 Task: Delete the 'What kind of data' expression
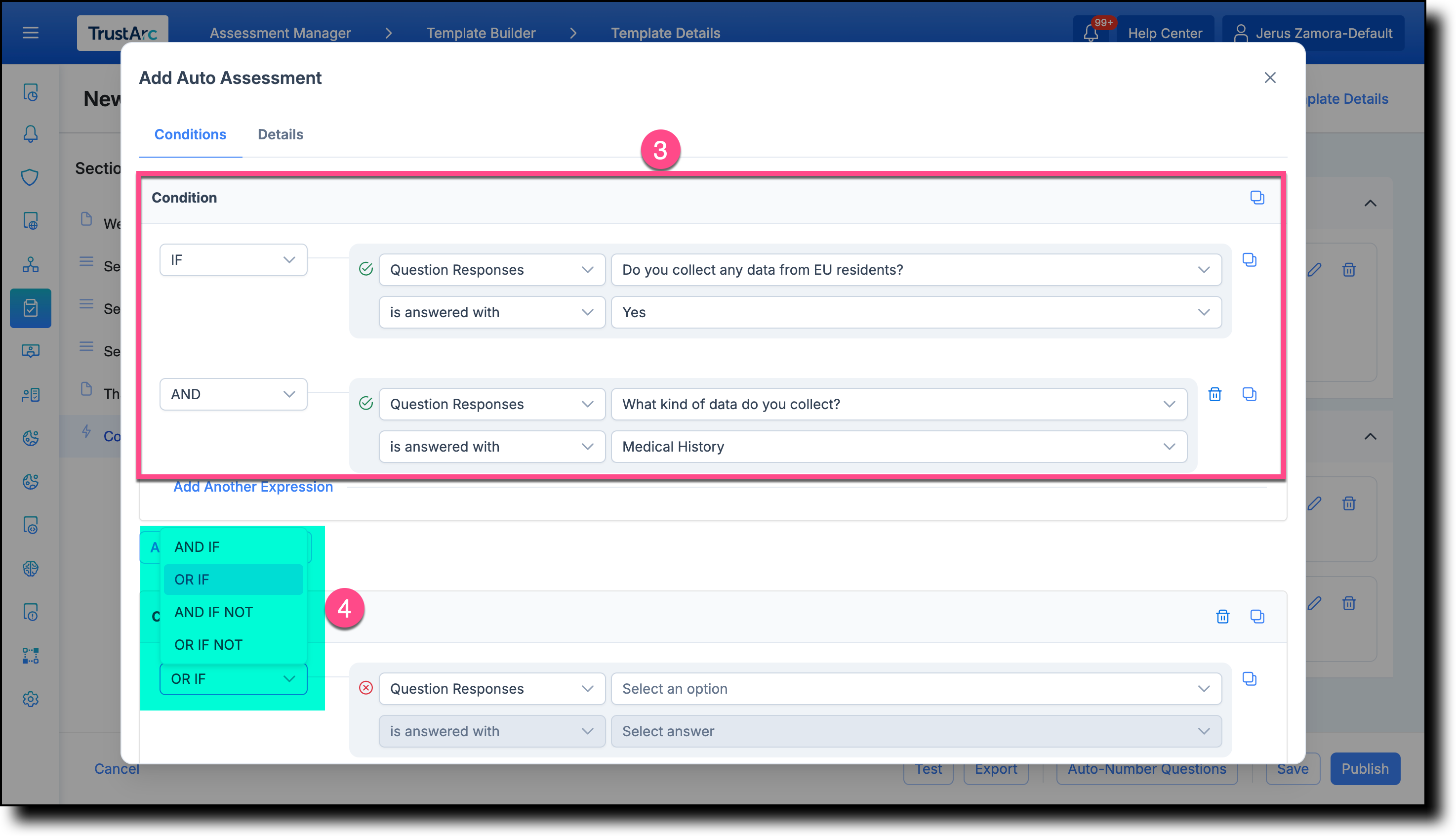point(1215,394)
